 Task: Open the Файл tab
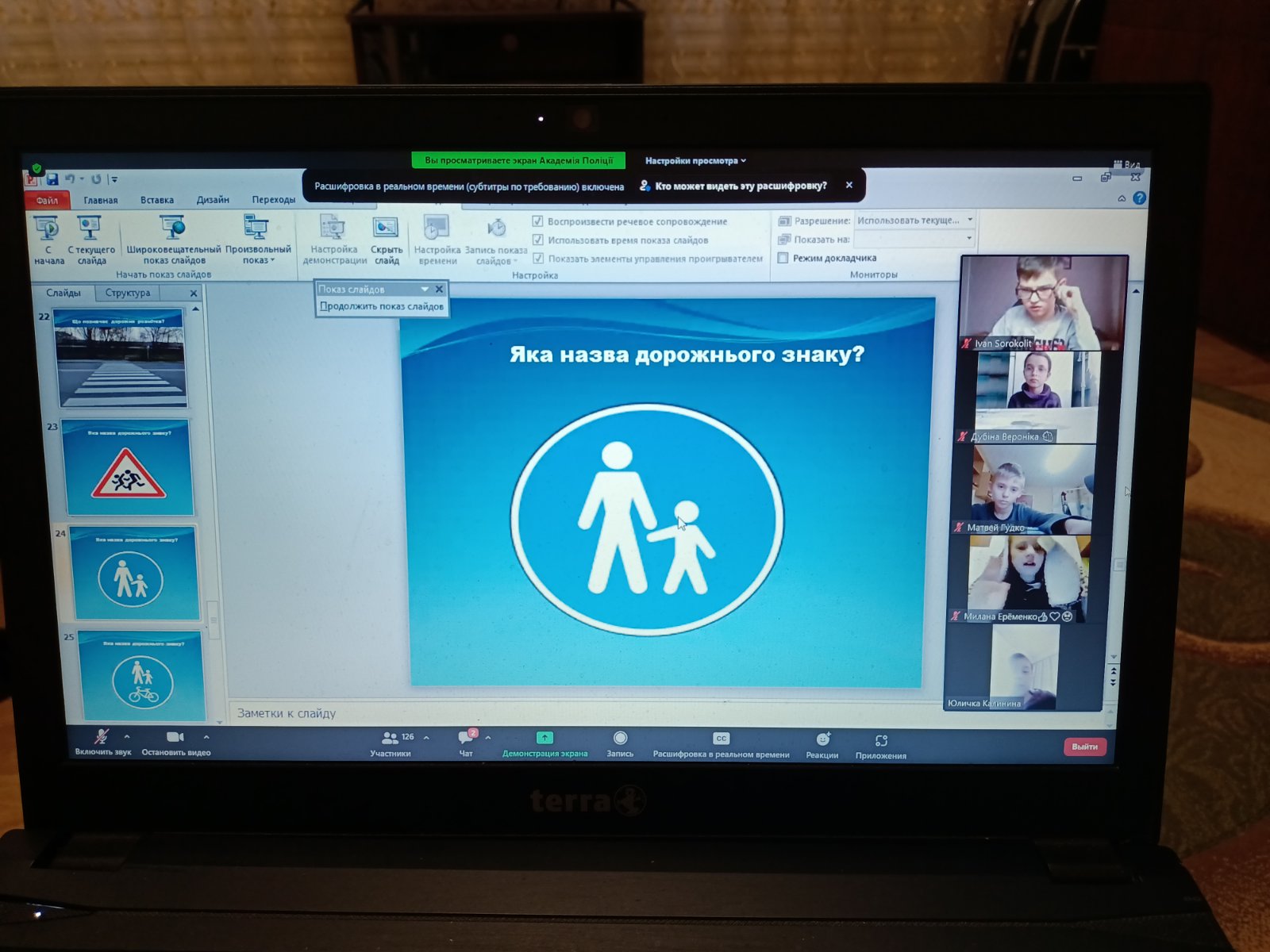click(47, 200)
